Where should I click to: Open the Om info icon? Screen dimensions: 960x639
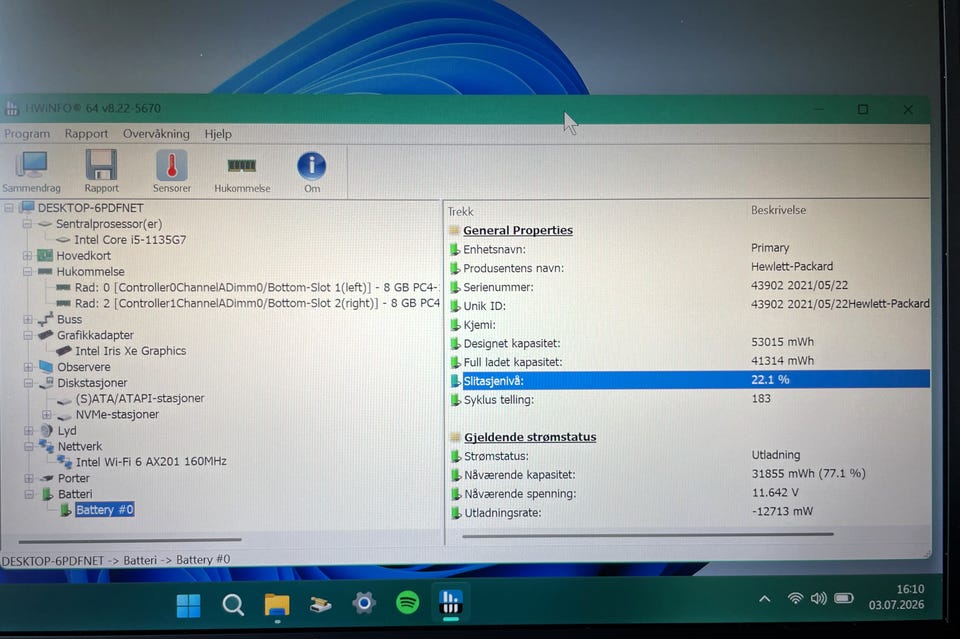pyautogui.click(x=312, y=172)
